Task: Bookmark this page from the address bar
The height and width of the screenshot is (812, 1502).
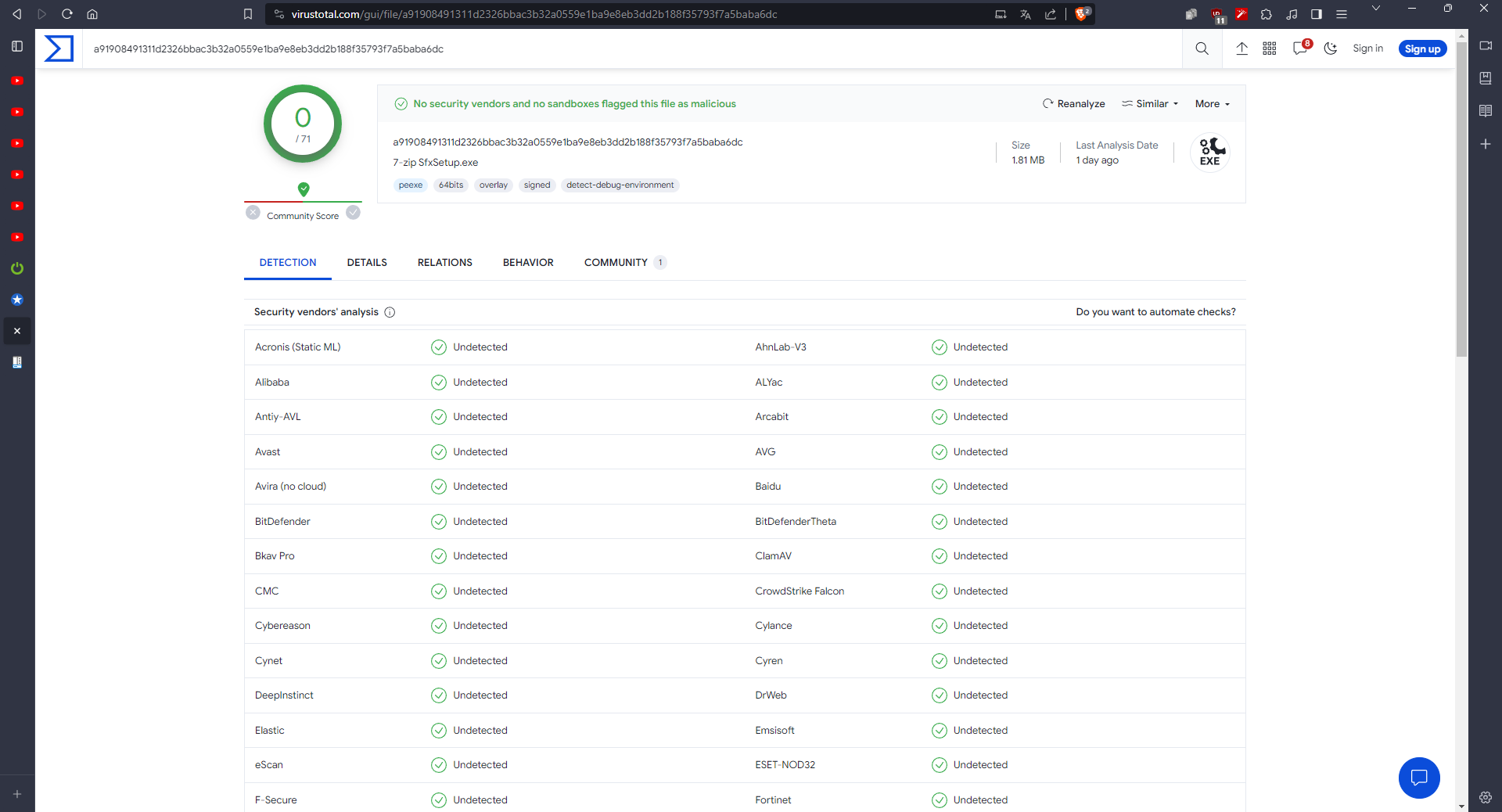Action: 248,14
